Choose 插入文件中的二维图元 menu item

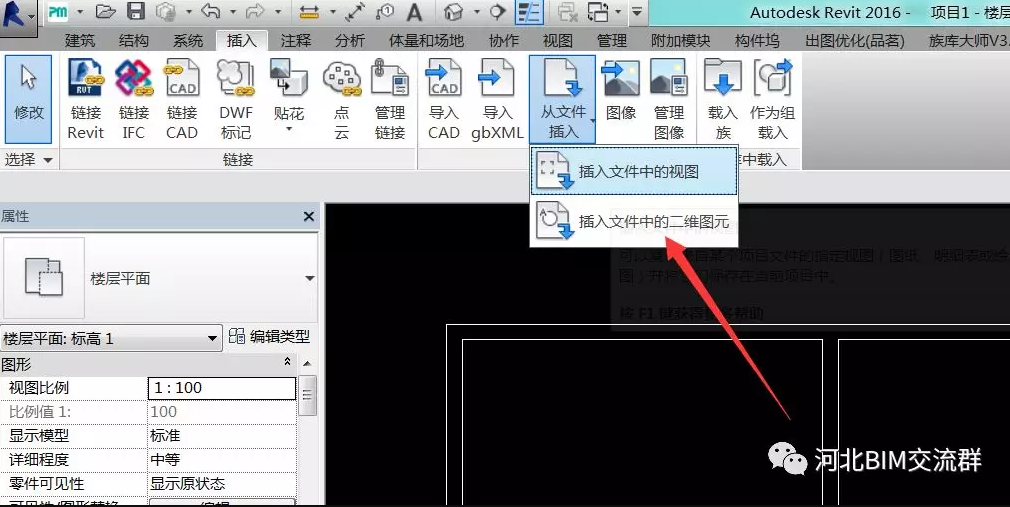pos(634,222)
